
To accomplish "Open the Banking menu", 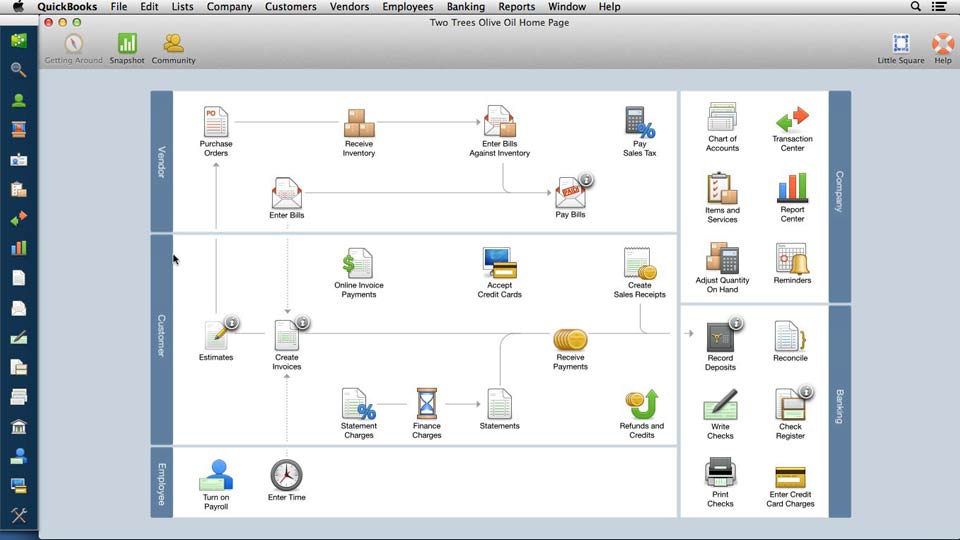I will coord(466,7).
